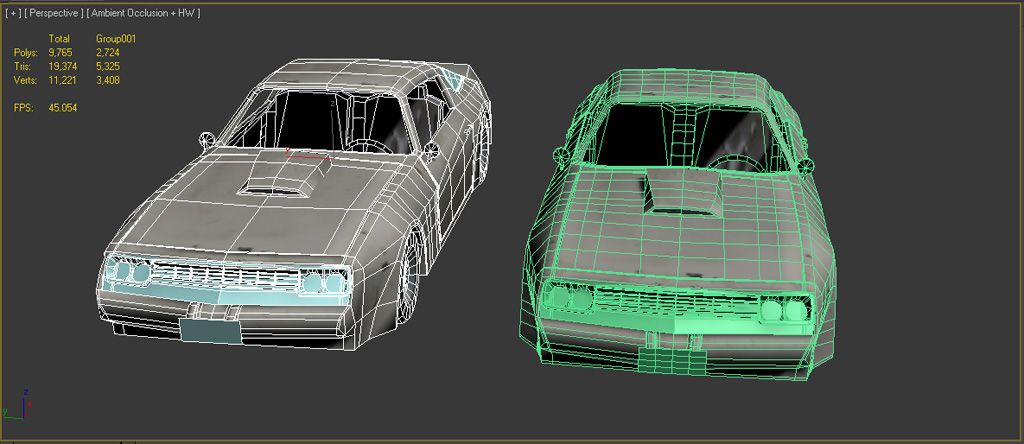The height and width of the screenshot is (444, 1024).
Task: Click the Group001 tris value 5,325
Action: (108, 66)
